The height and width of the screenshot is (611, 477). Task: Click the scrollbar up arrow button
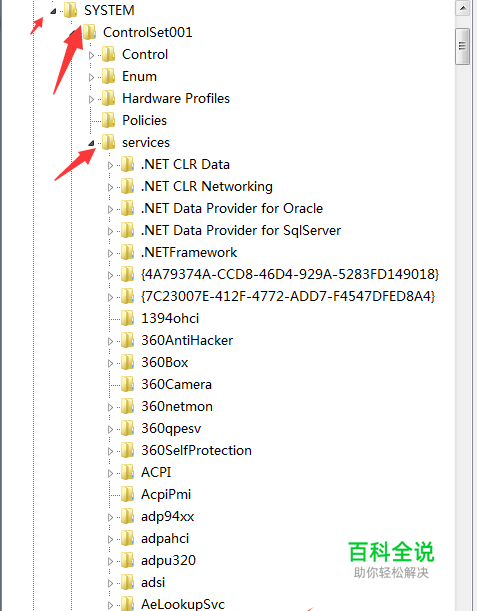click(x=463, y=8)
